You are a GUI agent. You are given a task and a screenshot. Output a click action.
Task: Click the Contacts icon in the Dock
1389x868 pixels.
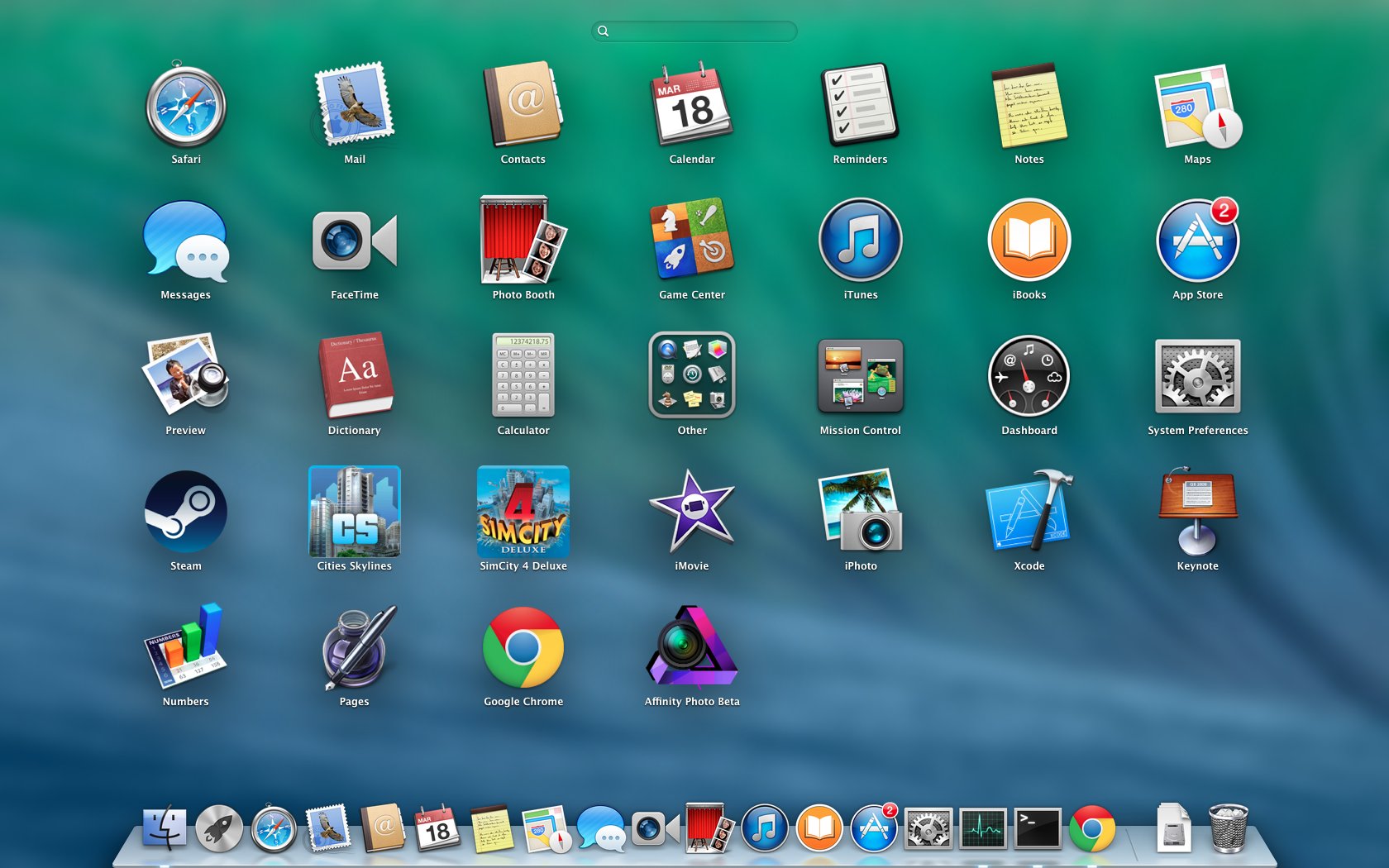[x=383, y=827]
